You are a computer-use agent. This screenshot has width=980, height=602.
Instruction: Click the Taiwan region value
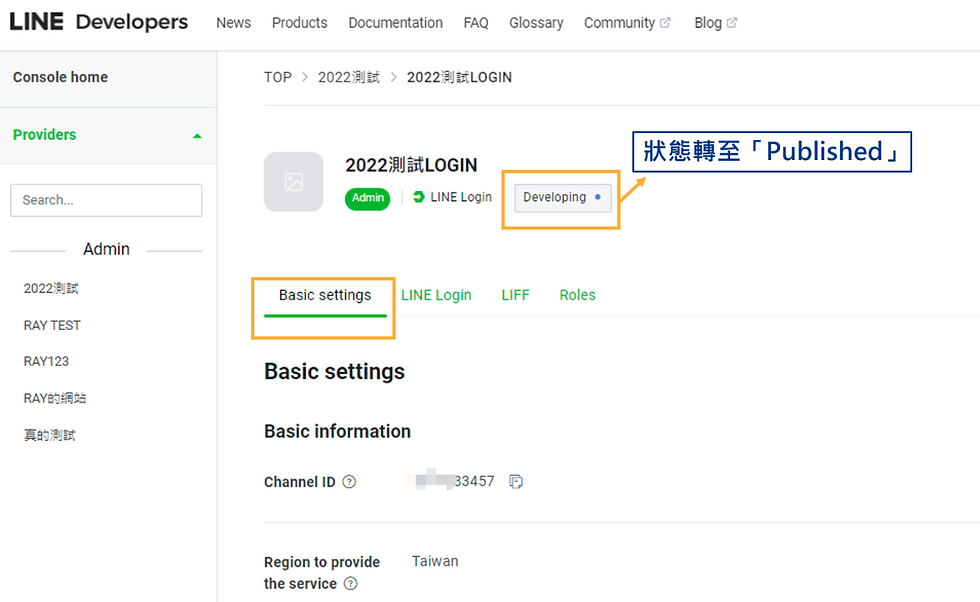click(x=435, y=561)
